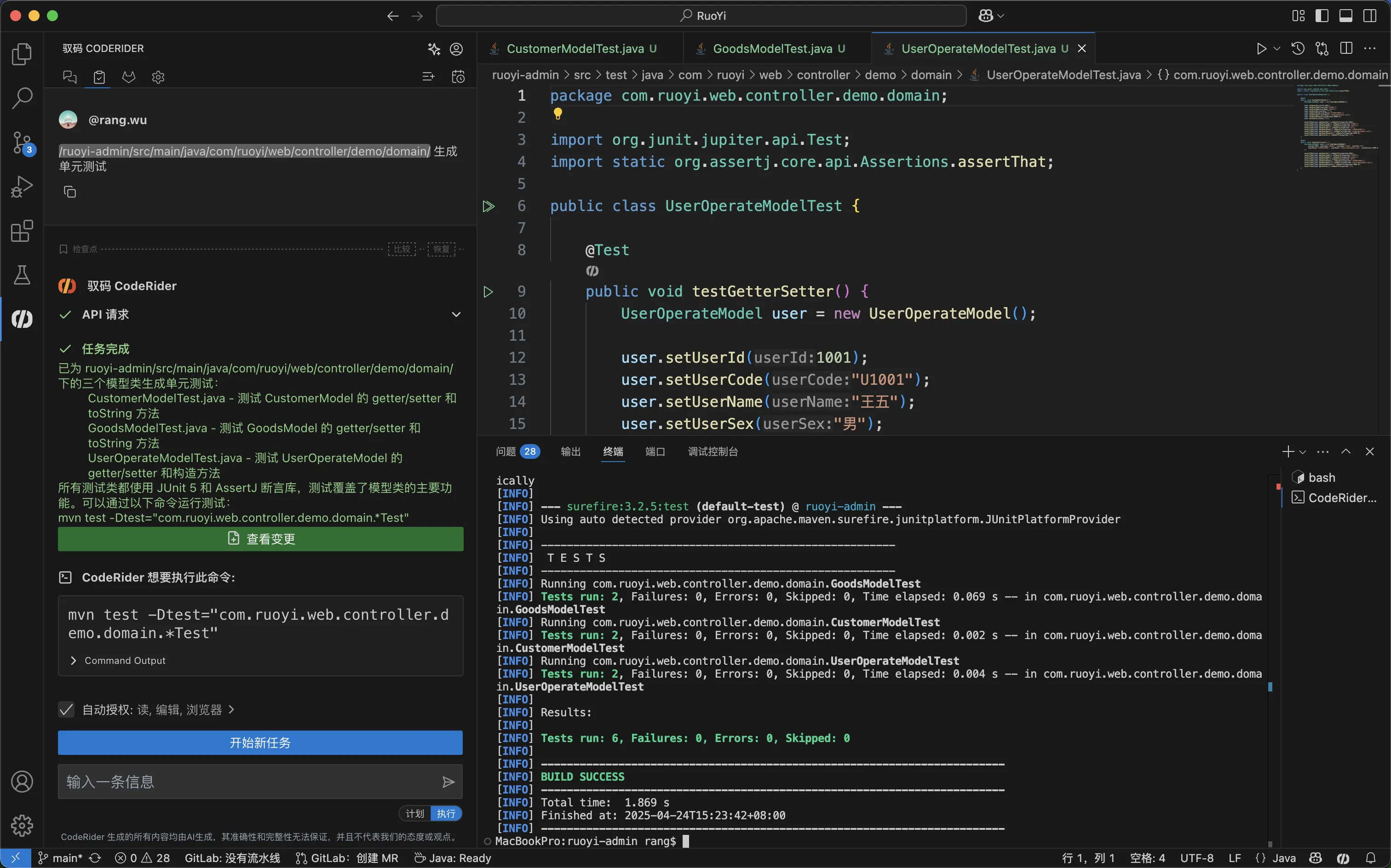Switch to the GoodsModelTest.java tab

coord(772,49)
